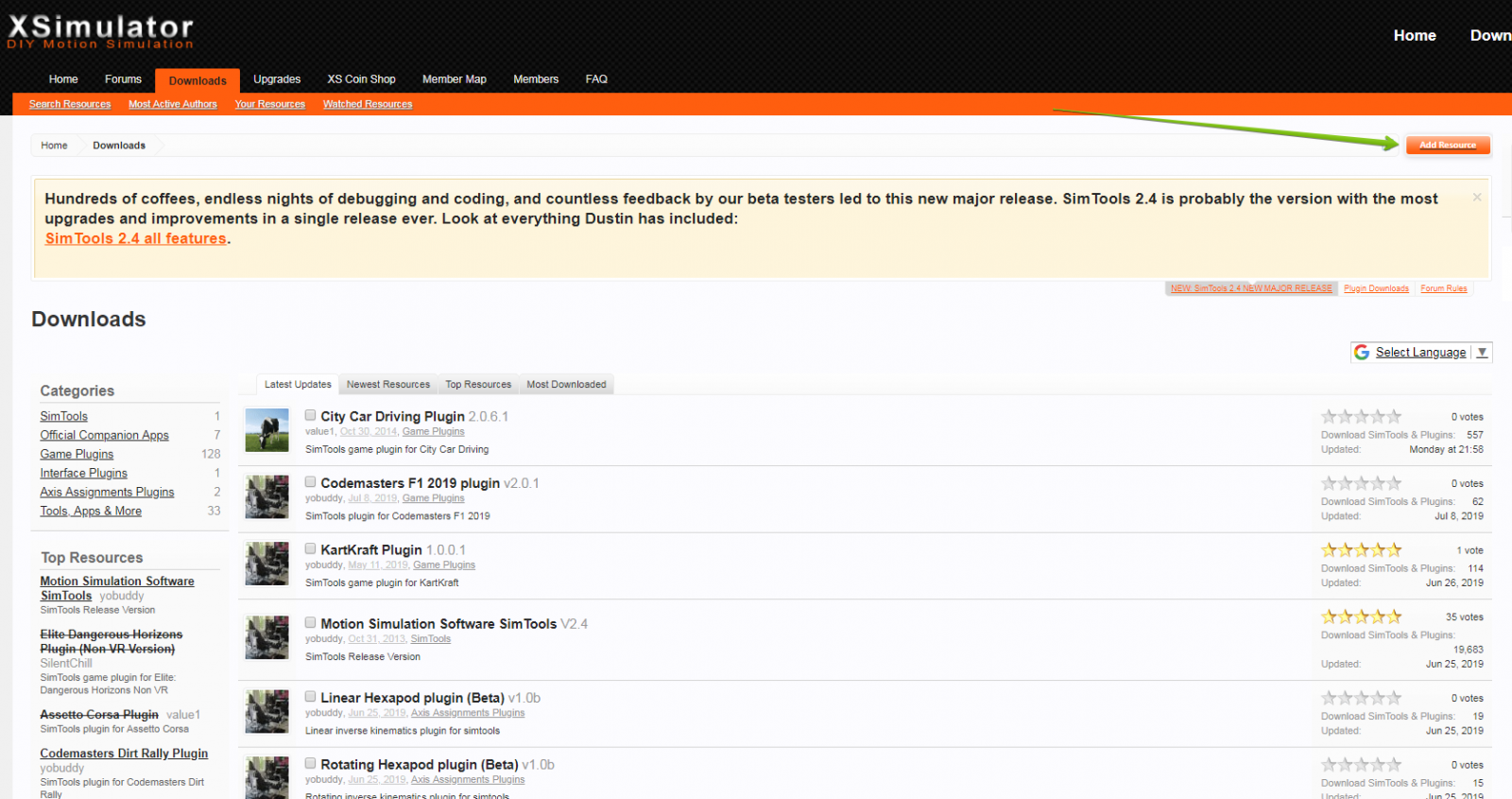Click the Select Language link
Viewport: 1512px width, 799px height.
coord(1420,352)
